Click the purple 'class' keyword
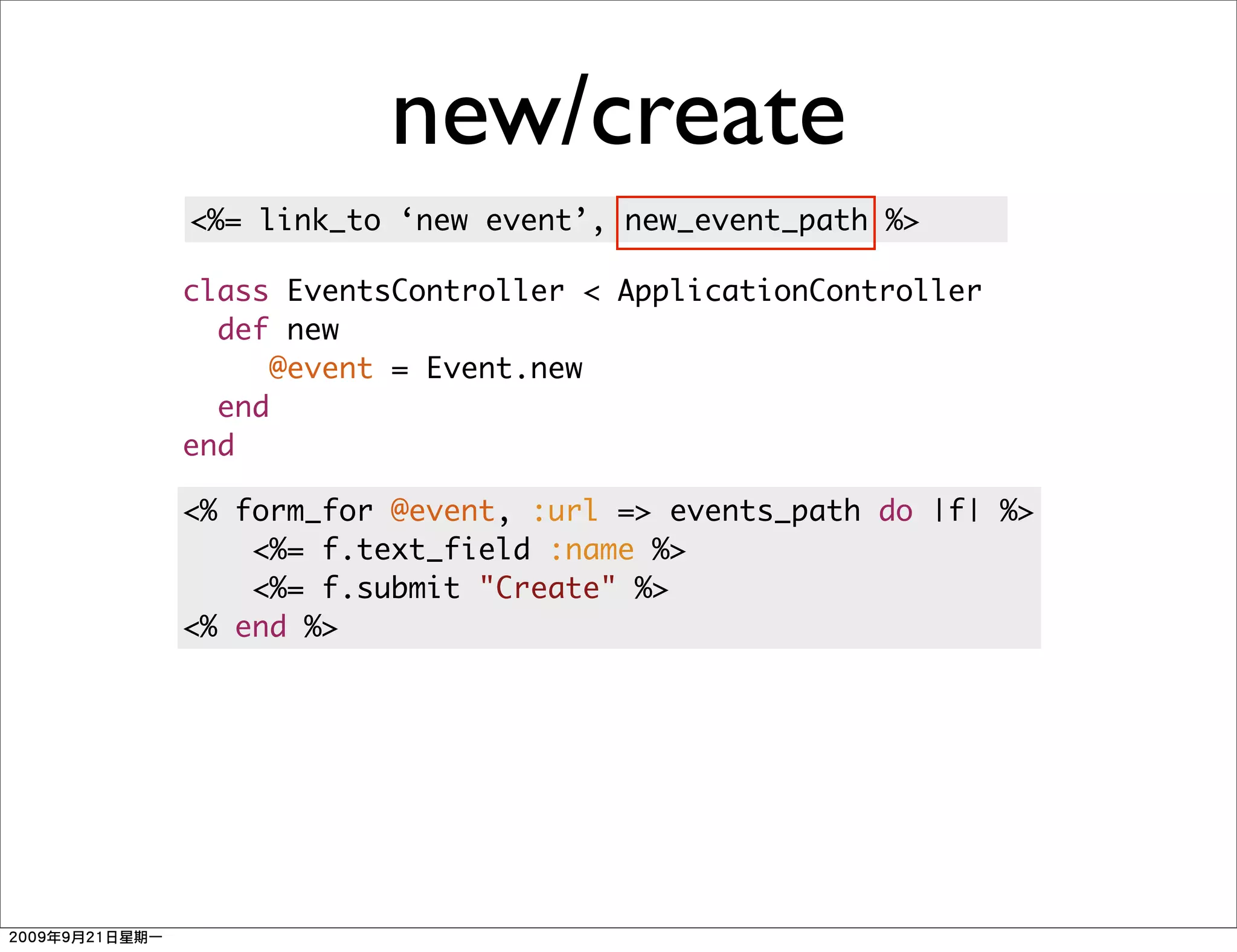The image size is (1237, 952). 225,291
